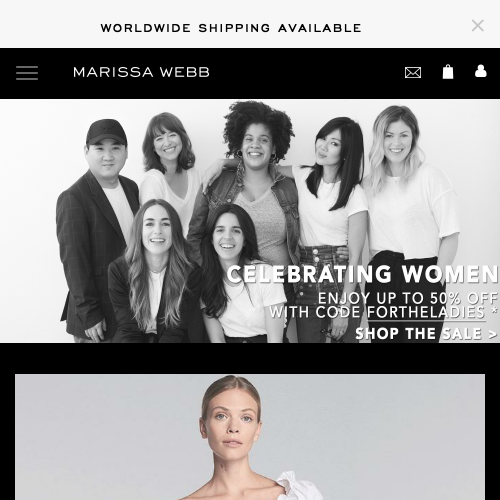Viewport: 500px width, 500px height.
Task: Click the Shop The Sale link
Action: click(426, 333)
